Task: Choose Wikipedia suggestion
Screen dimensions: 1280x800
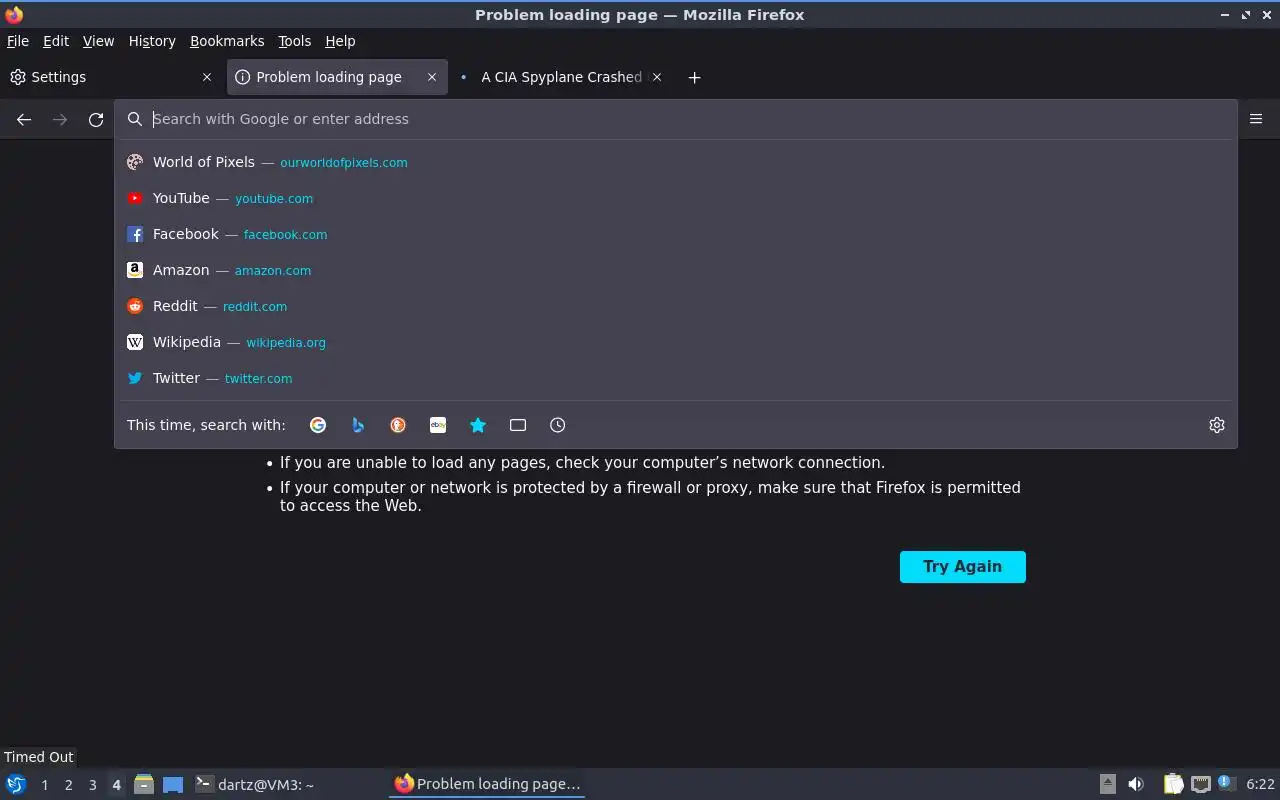Action: 675,342
